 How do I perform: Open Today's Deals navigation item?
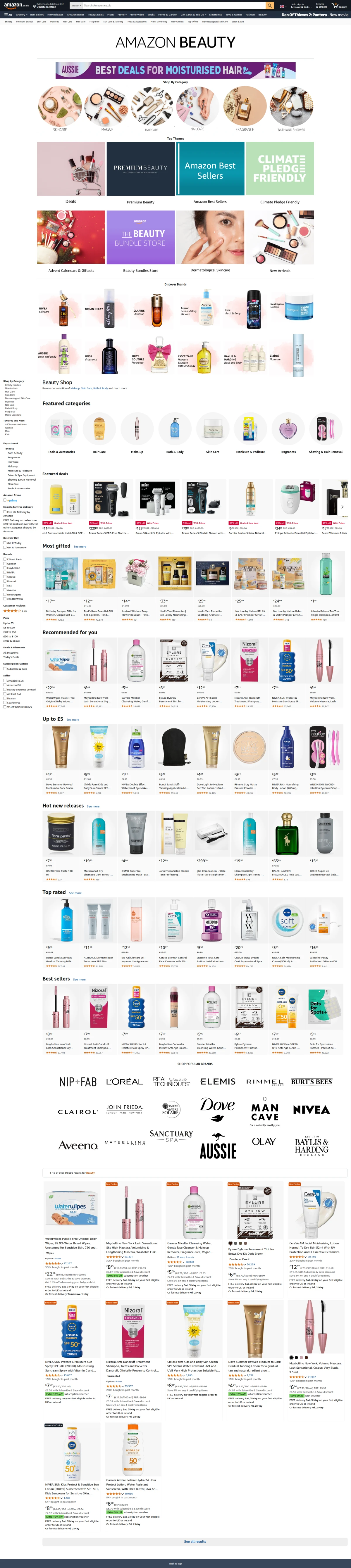pyautogui.click(x=96, y=15)
